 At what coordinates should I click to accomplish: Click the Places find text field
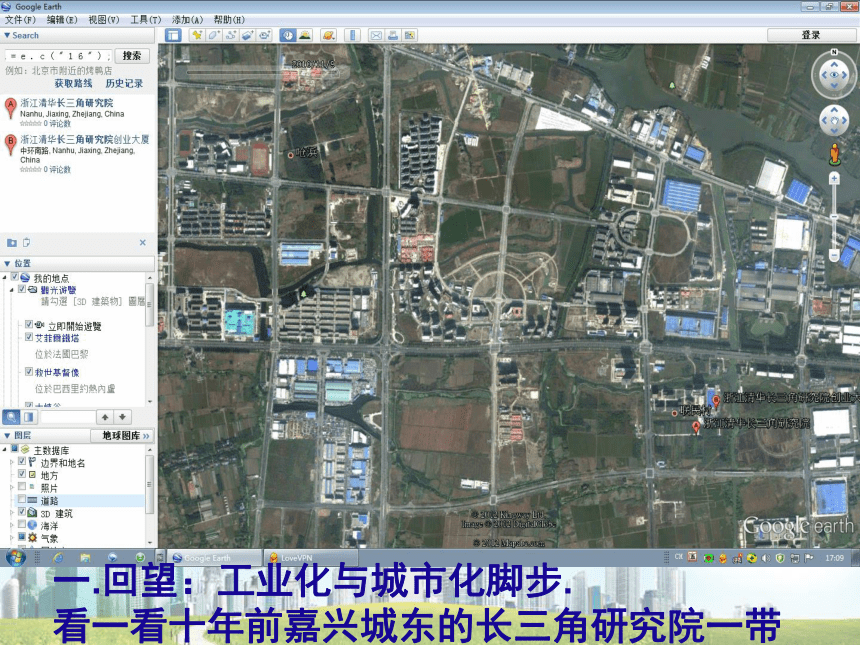(x=67, y=417)
